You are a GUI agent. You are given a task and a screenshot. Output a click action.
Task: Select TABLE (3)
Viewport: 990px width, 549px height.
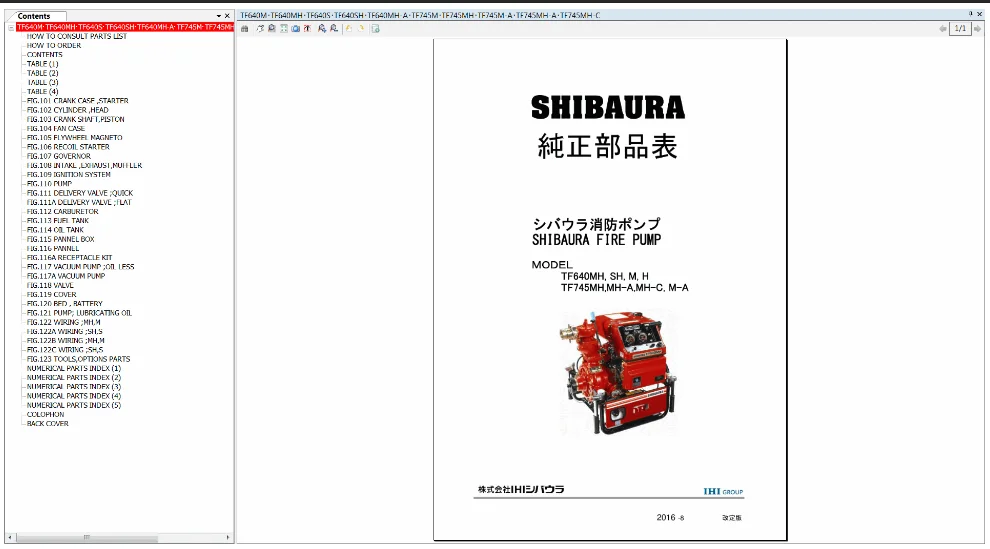tap(42, 83)
